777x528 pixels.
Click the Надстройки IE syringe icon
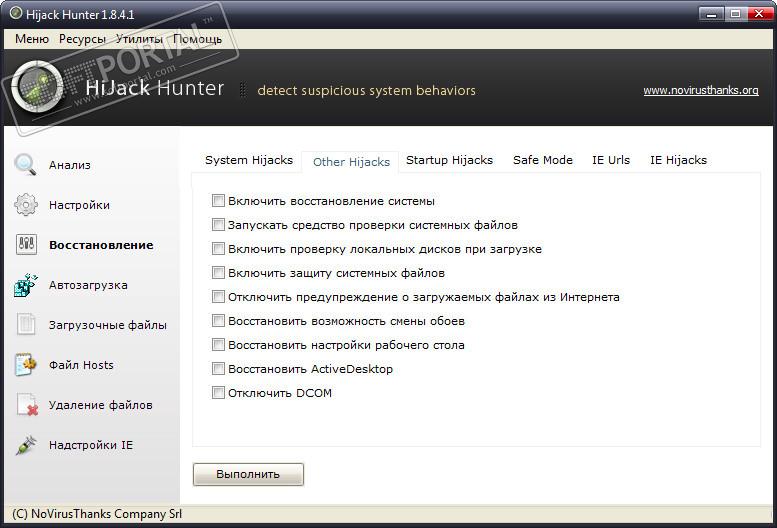(x=26, y=445)
